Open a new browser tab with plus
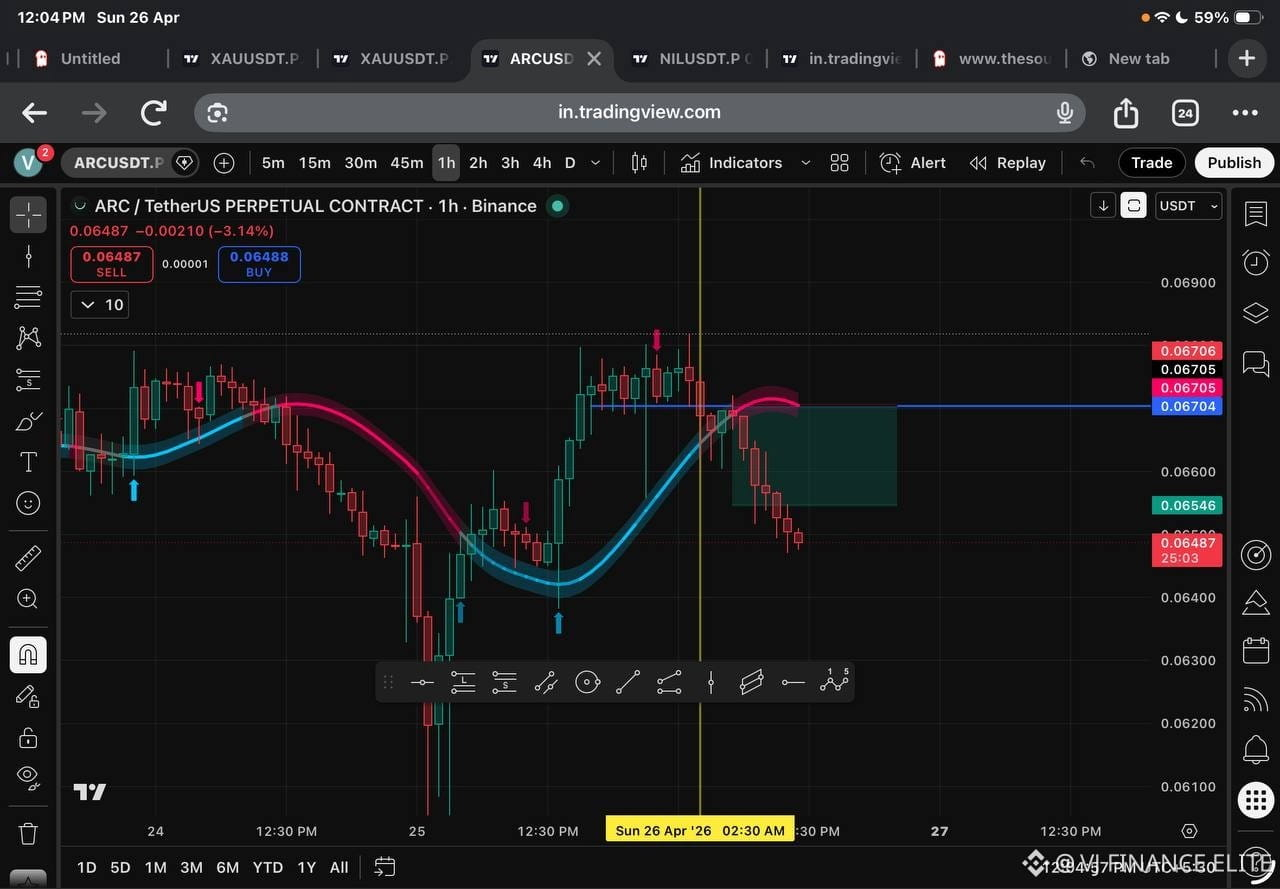1280x889 pixels. tap(1246, 58)
